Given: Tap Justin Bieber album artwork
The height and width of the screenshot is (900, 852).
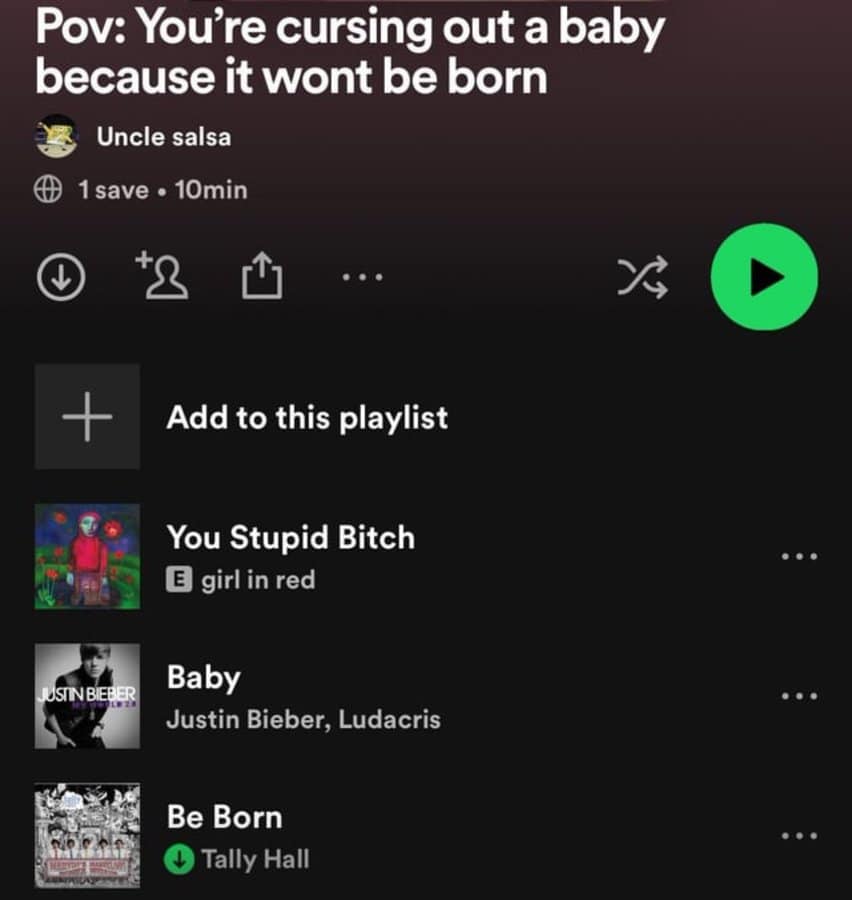Looking at the screenshot, I should click(x=87, y=696).
